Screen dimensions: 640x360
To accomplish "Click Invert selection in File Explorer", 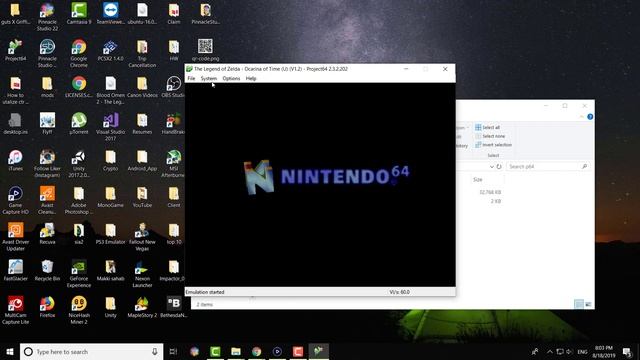I will click(x=493, y=145).
